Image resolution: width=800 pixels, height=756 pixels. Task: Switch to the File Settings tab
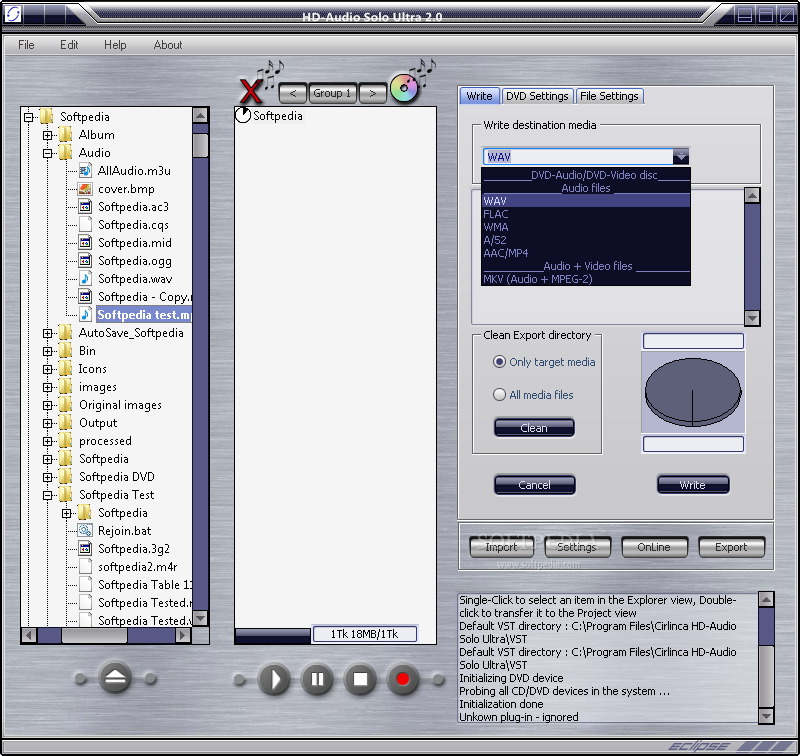pos(609,96)
